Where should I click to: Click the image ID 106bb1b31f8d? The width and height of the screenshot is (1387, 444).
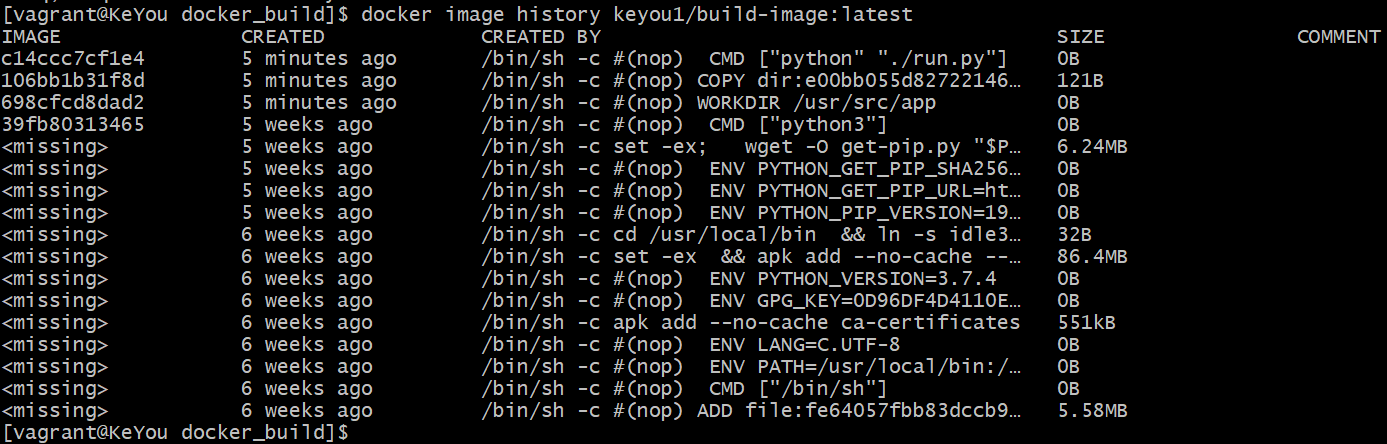pos(73,80)
